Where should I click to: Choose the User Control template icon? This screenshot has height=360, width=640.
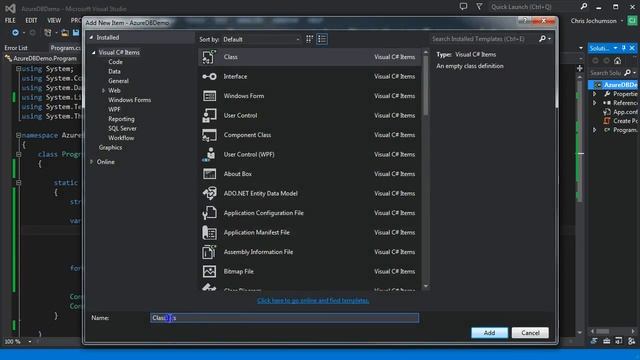209,116
